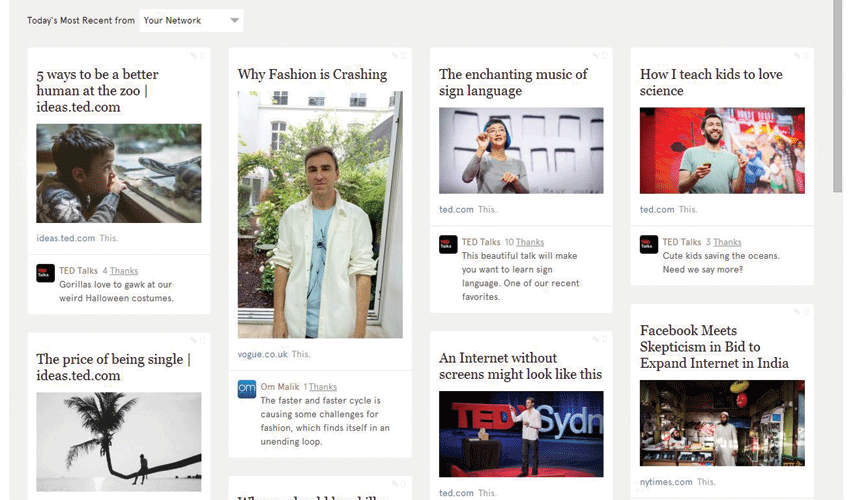Click the TEDxSydney stage thumbnail
Image resolution: width=853 pixels, height=500 pixels.
click(x=521, y=434)
